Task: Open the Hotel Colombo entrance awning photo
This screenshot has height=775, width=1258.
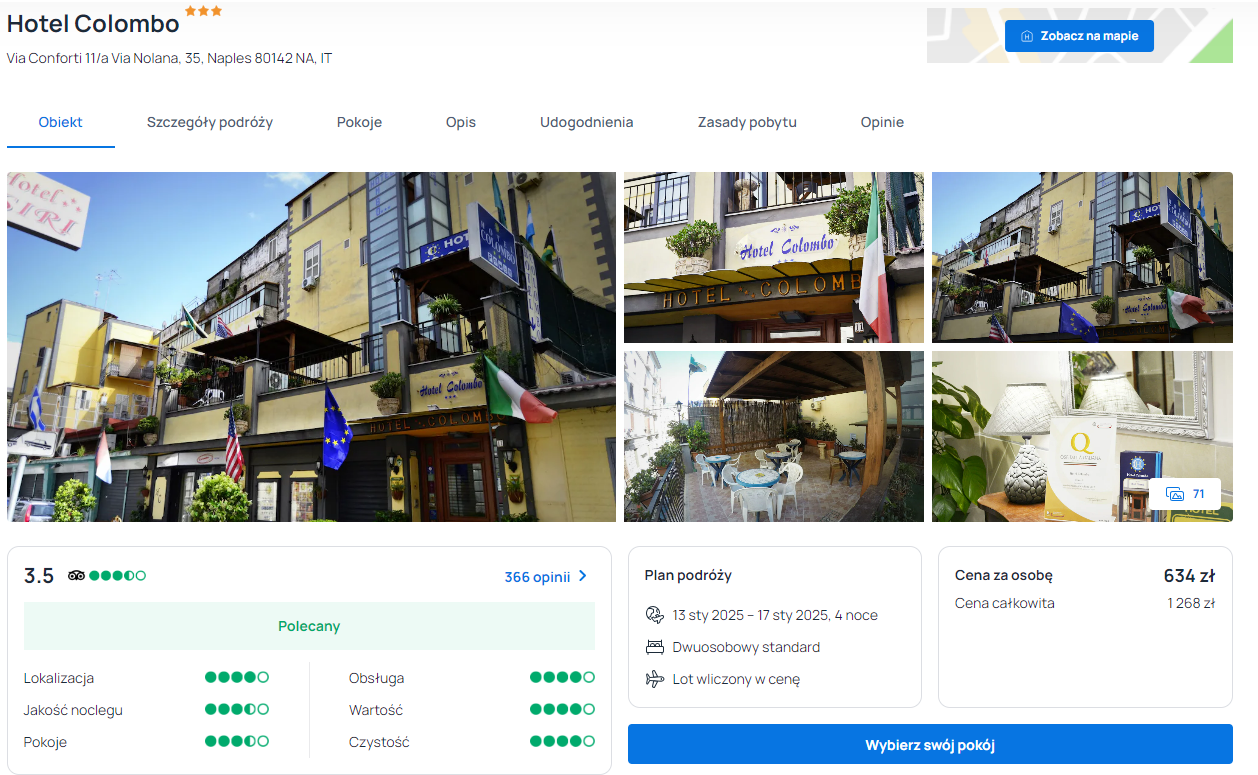Action: (x=774, y=257)
